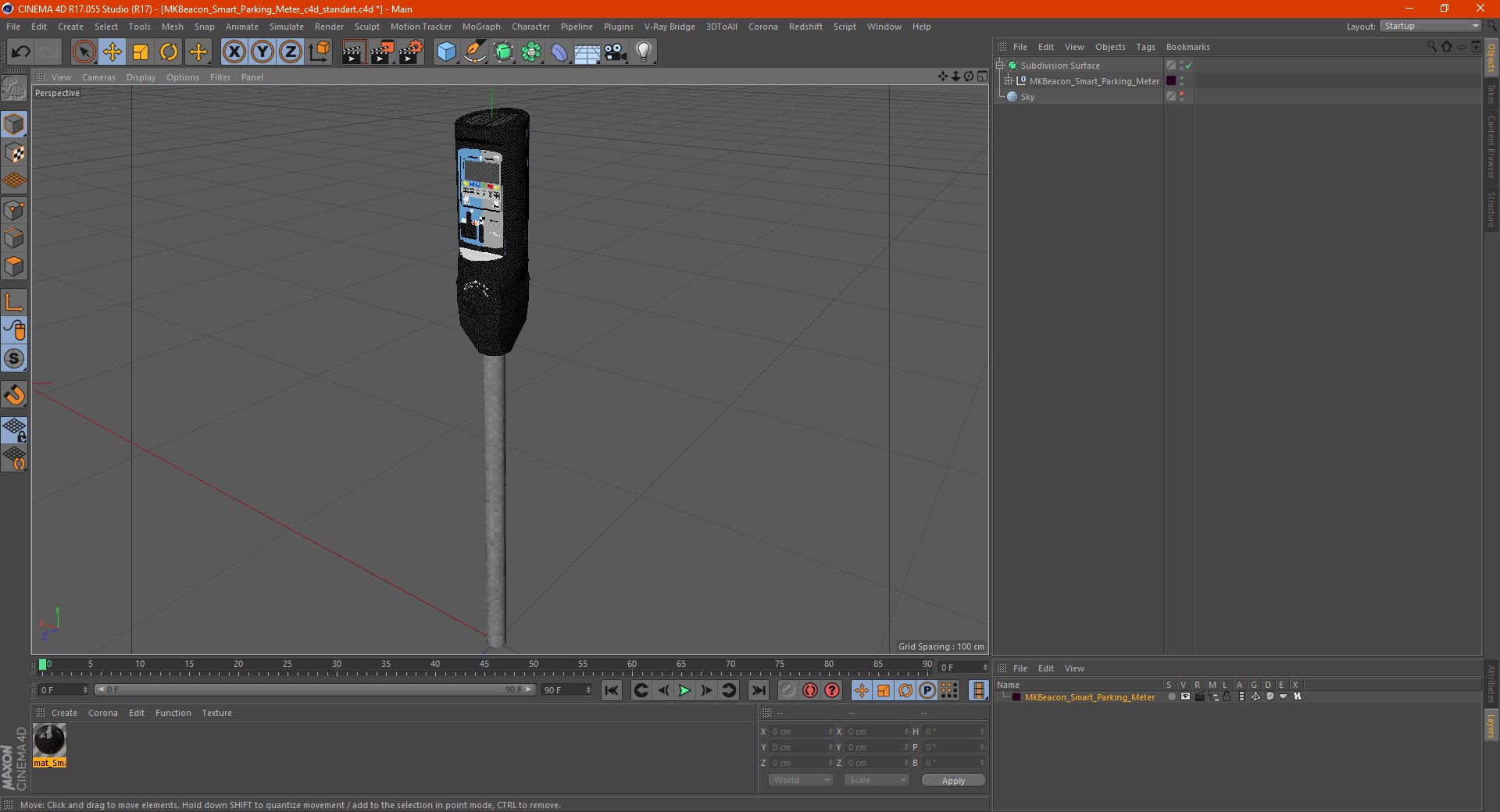1500x812 pixels.
Task: Open the World coordinate dropdown
Action: click(x=801, y=780)
